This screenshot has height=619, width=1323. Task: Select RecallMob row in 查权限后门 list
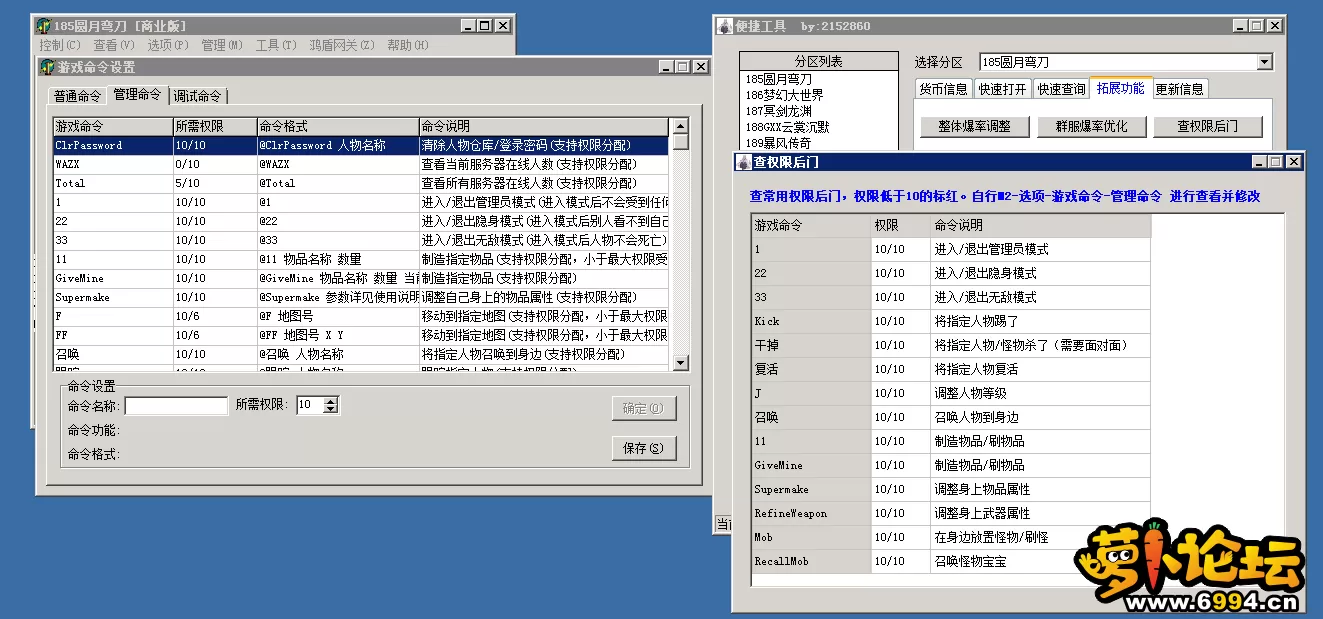[x=951, y=561]
